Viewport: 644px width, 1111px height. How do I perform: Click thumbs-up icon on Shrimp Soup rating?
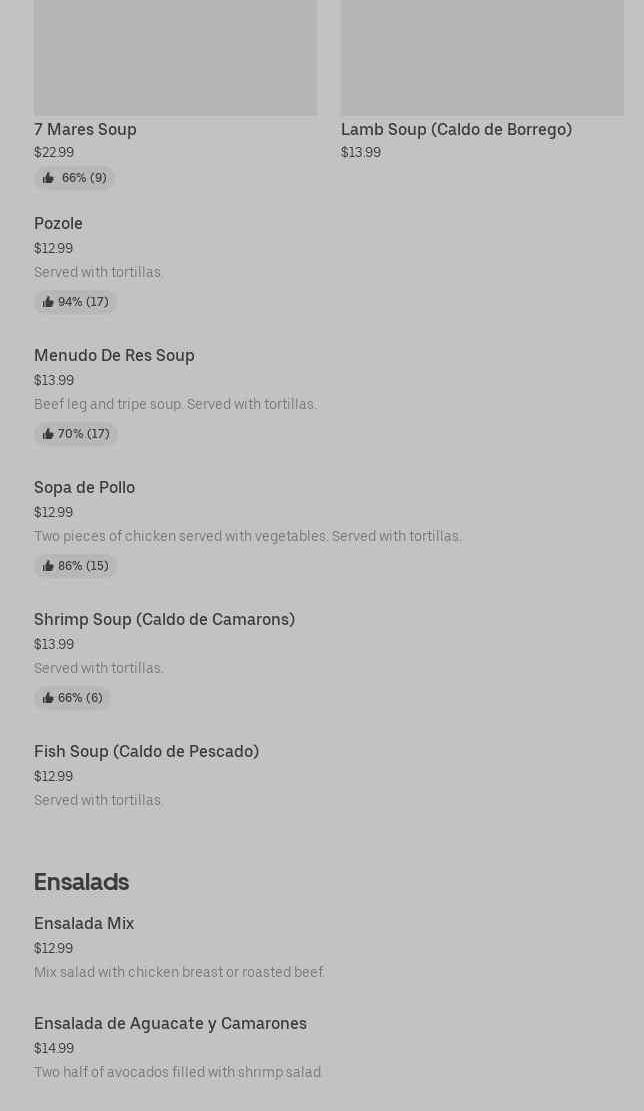48,698
